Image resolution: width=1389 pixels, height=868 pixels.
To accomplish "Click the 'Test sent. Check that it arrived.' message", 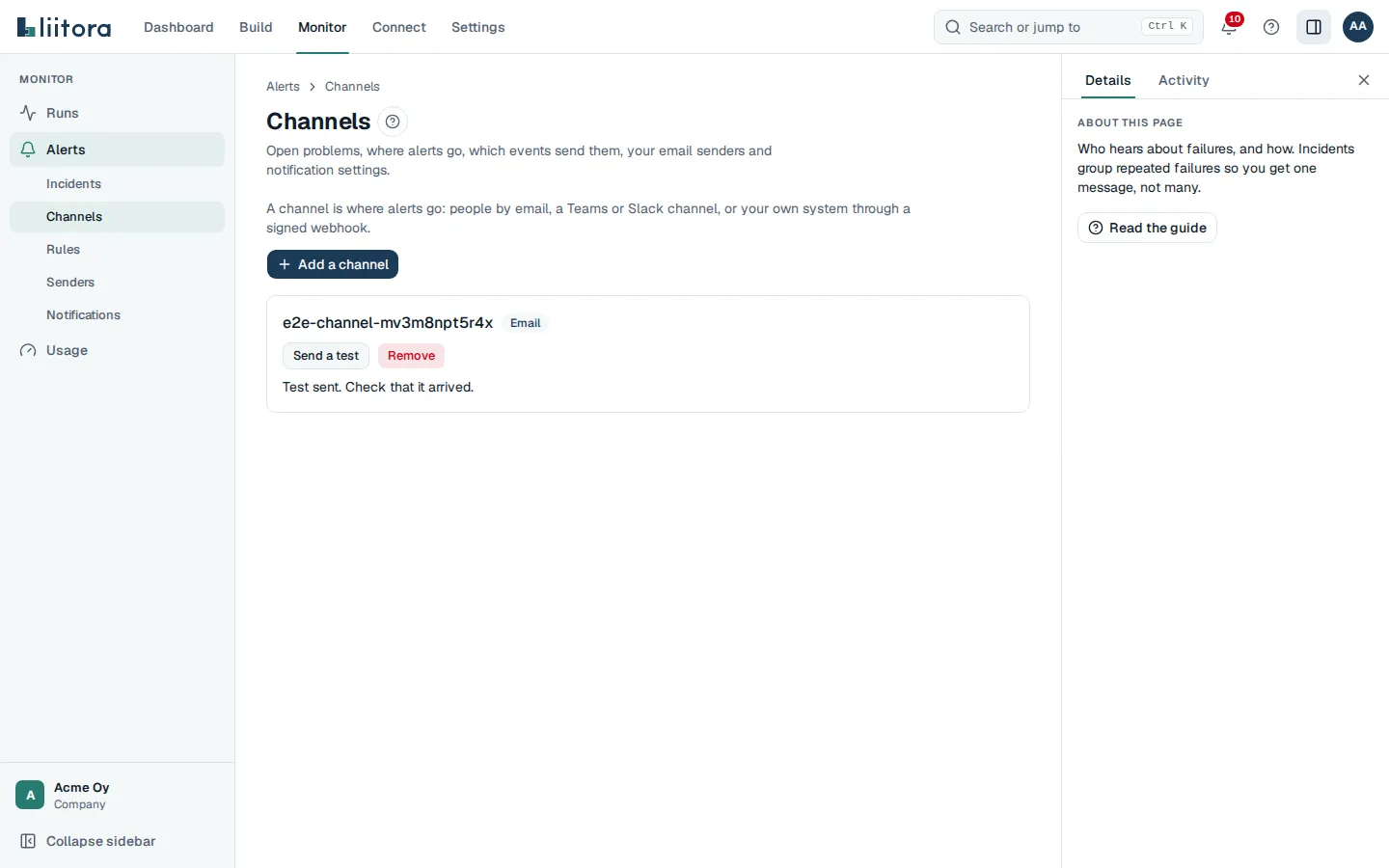I will point(378,387).
